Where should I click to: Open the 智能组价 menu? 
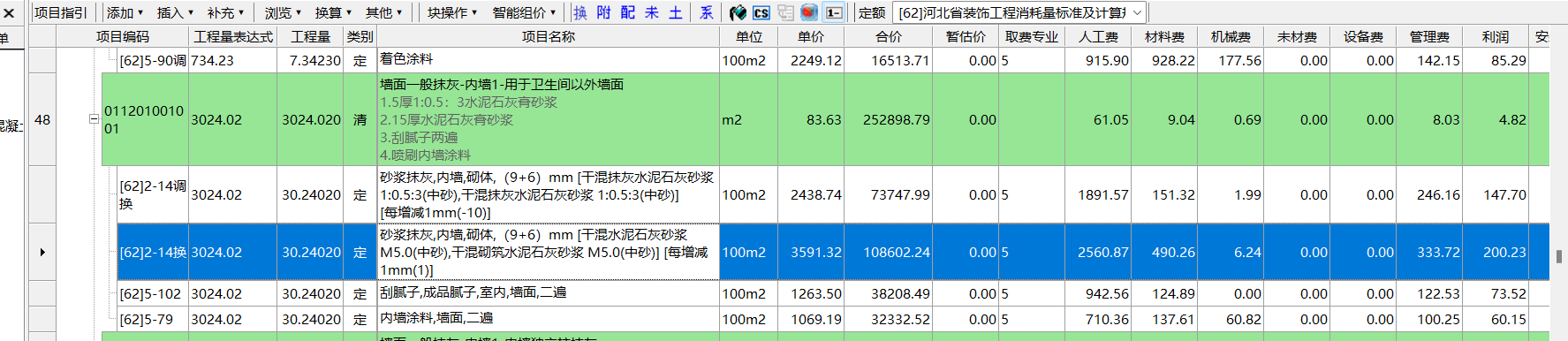tap(525, 12)
